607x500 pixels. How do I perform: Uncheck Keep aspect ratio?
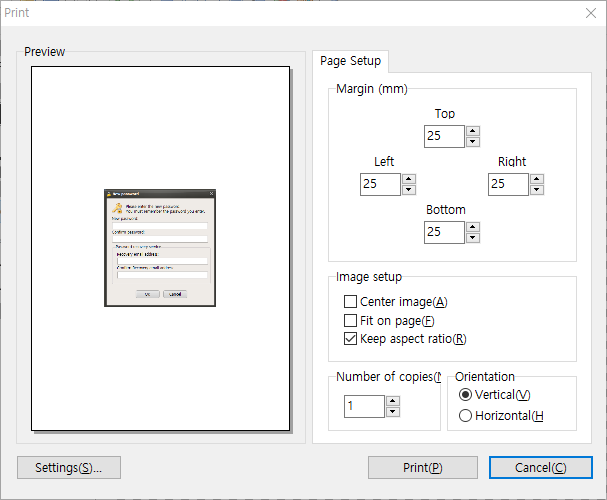350,339
